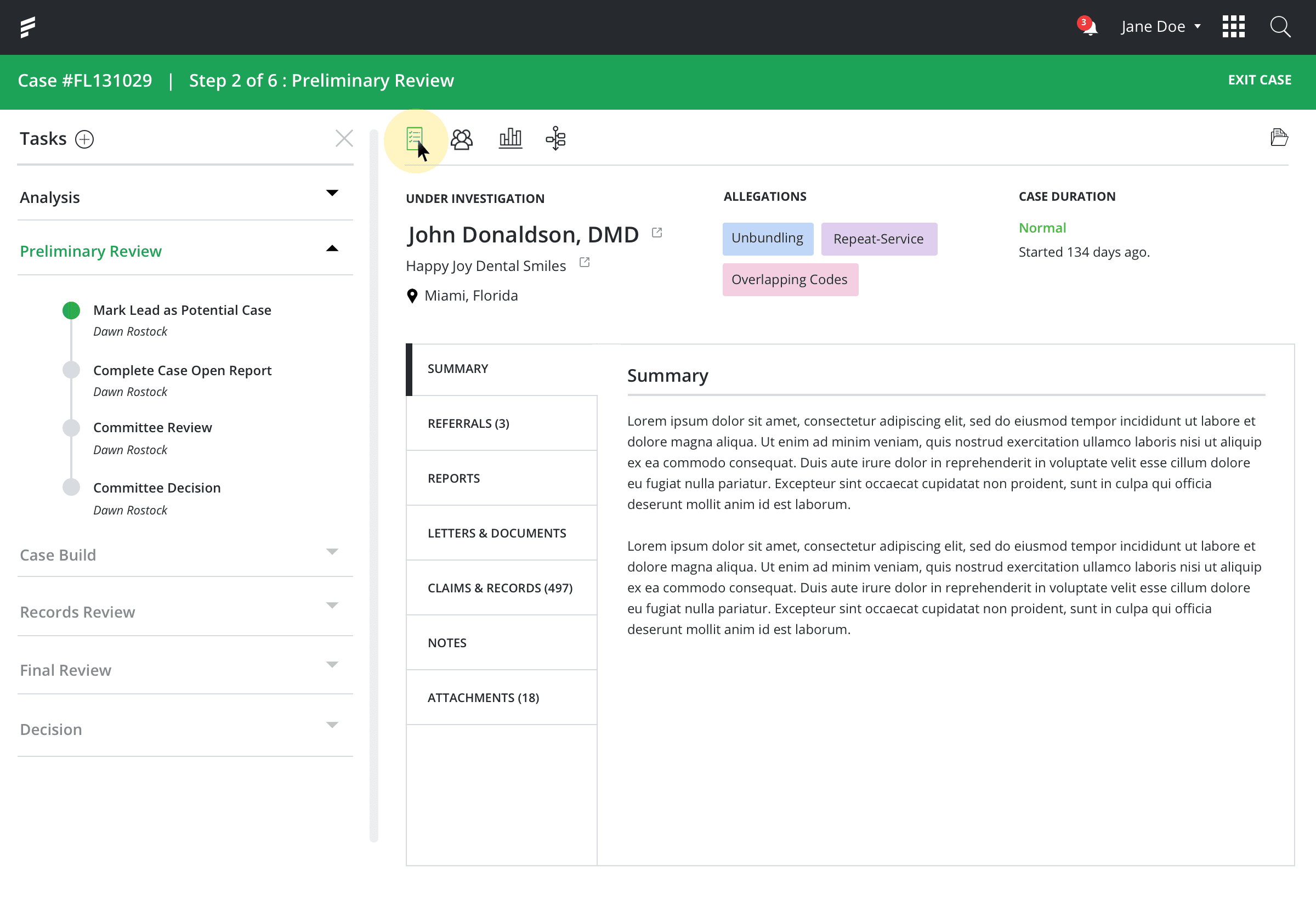Open John Donaldson's external profile link icon

click(657, 233)
